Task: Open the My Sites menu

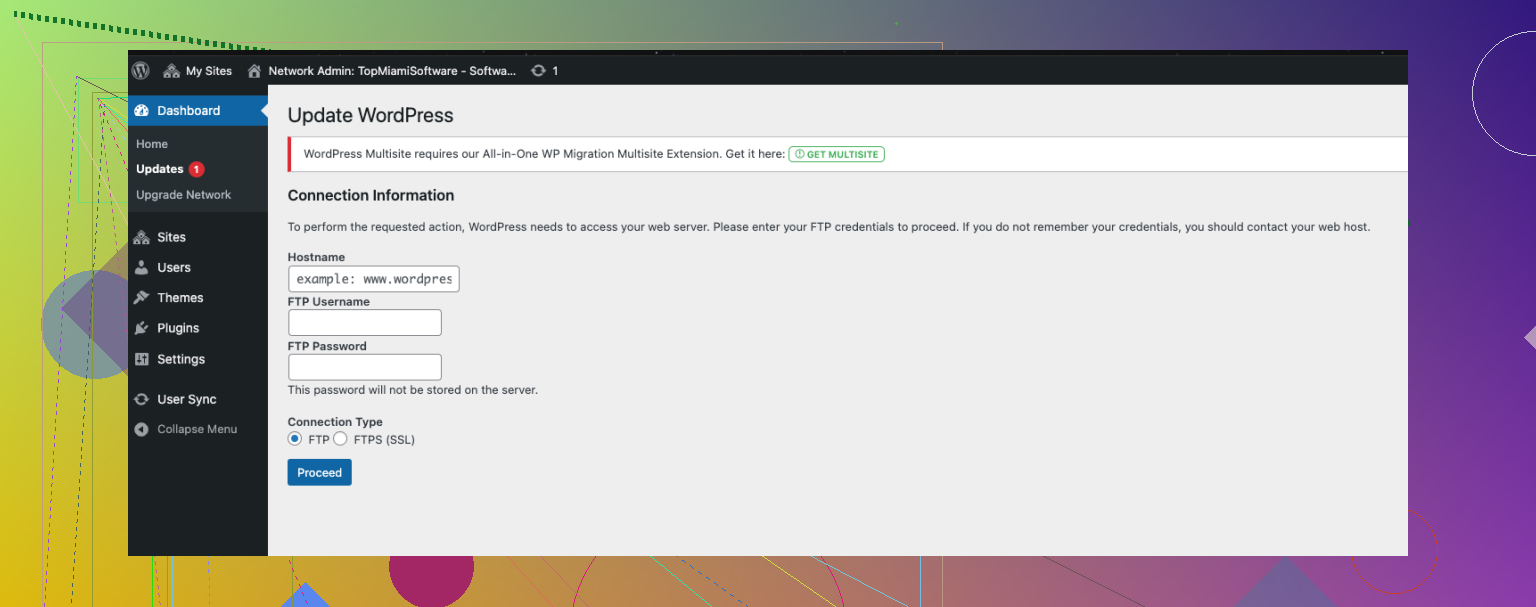Action: click(197, 71)
